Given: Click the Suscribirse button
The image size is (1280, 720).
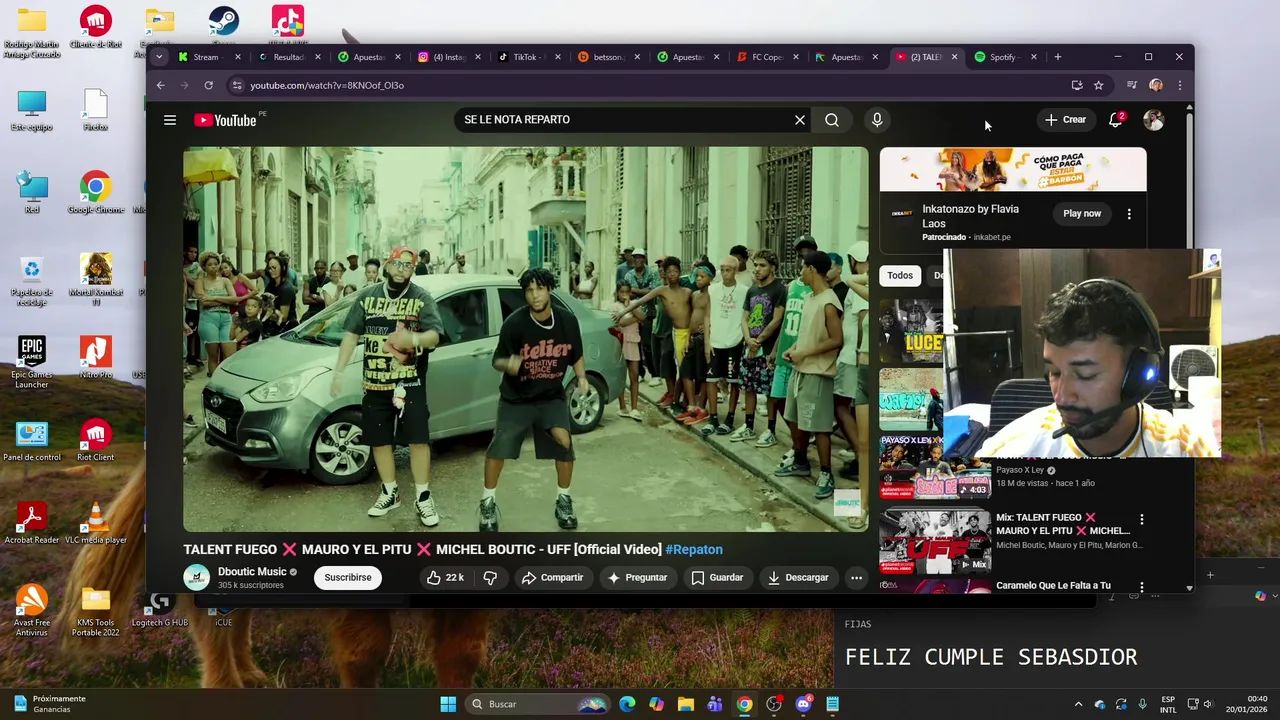Looking at the screenshot, I should 348,577.
